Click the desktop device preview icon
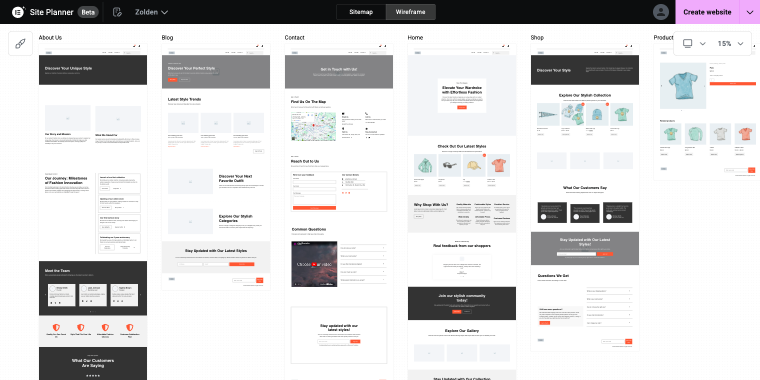 point(687,44)
